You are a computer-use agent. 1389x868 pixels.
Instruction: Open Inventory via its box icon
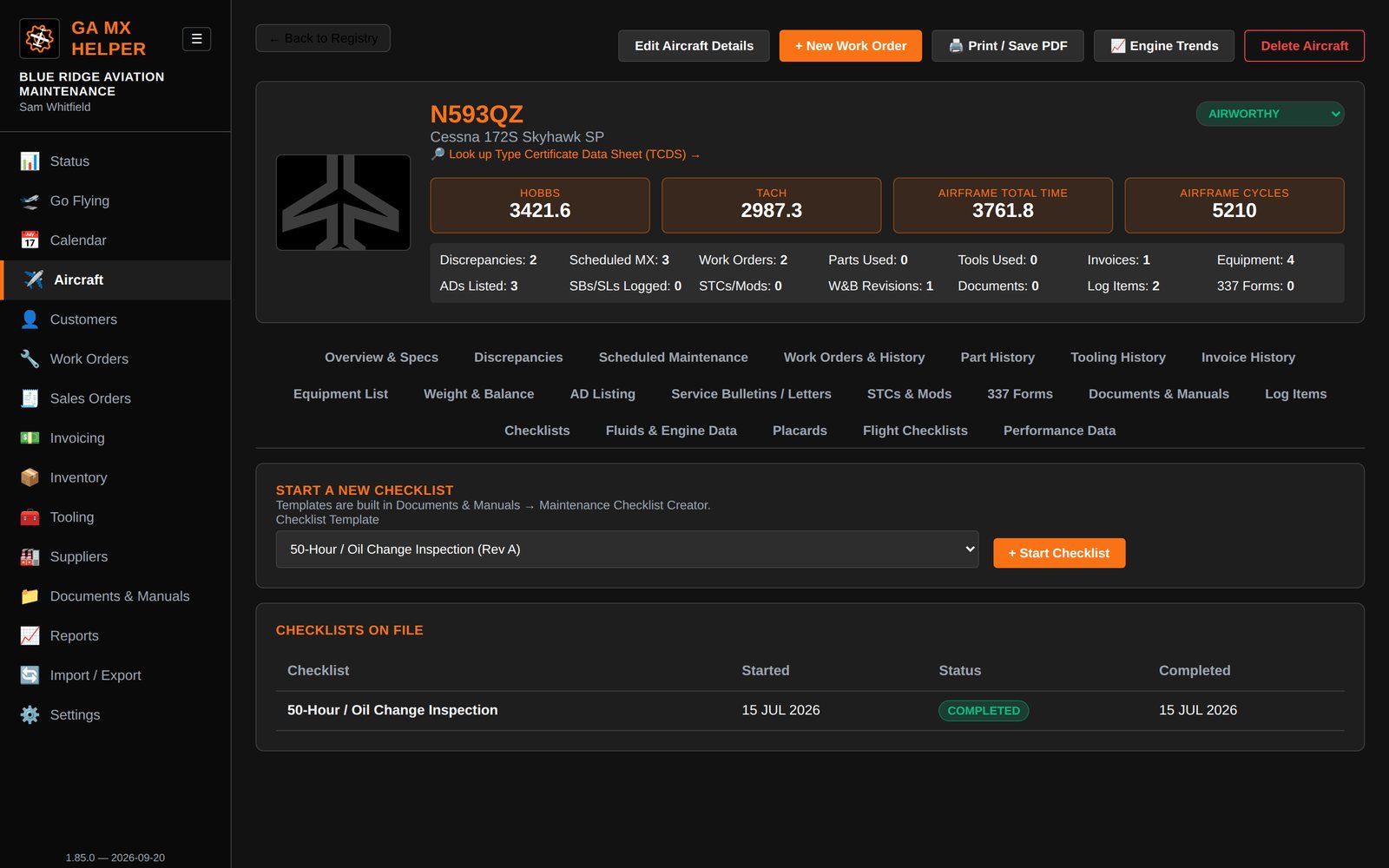click(x=30, y=477)
